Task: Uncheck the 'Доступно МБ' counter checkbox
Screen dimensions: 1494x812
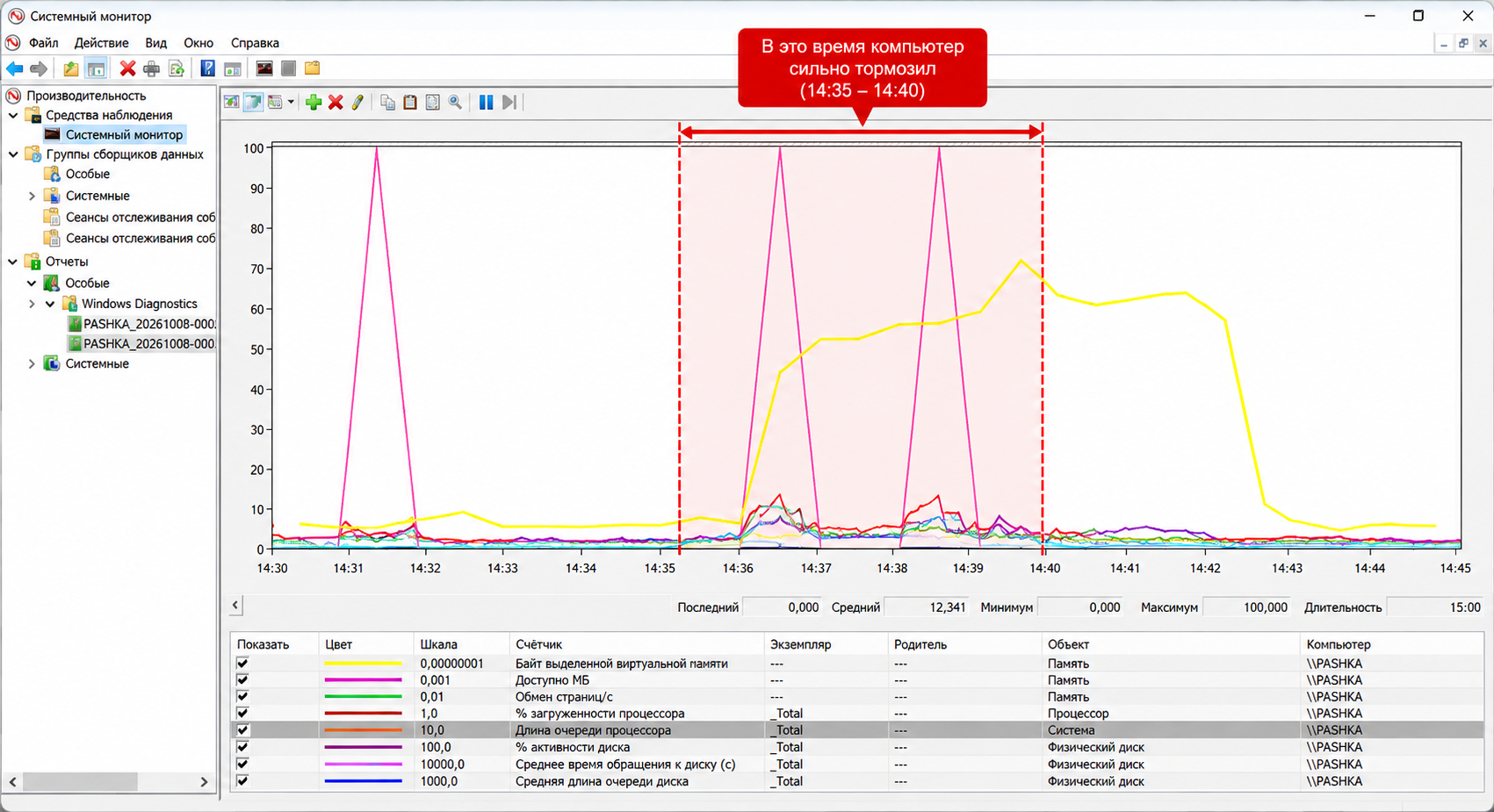Action: tap(242, 680)
